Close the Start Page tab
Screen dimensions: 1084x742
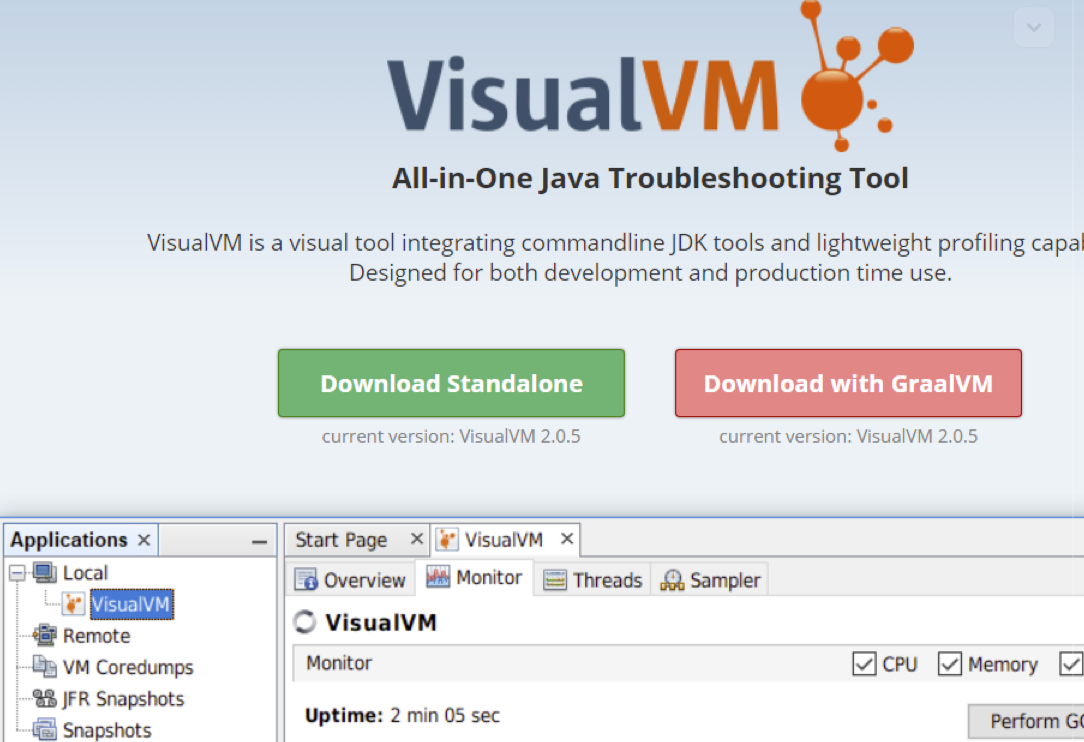pyautogui.click(x=417, y=540)
